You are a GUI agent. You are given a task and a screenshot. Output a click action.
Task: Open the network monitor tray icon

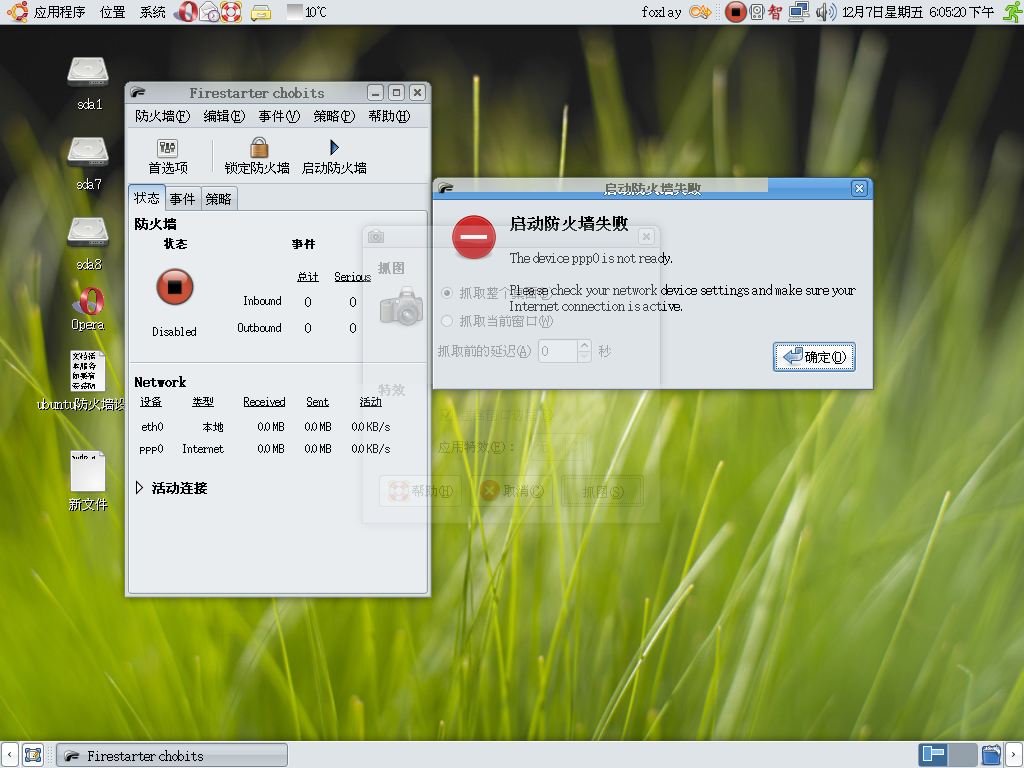[x=799, y=12]
